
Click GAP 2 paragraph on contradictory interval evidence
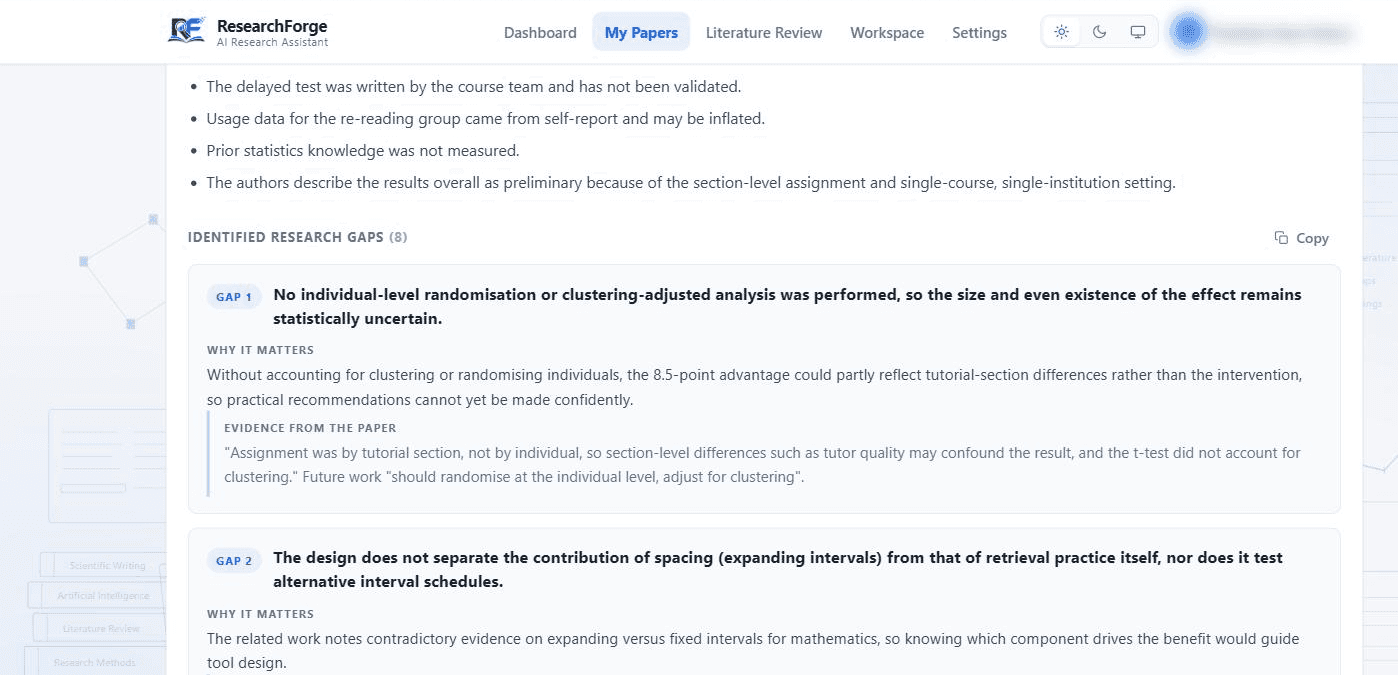753,650
